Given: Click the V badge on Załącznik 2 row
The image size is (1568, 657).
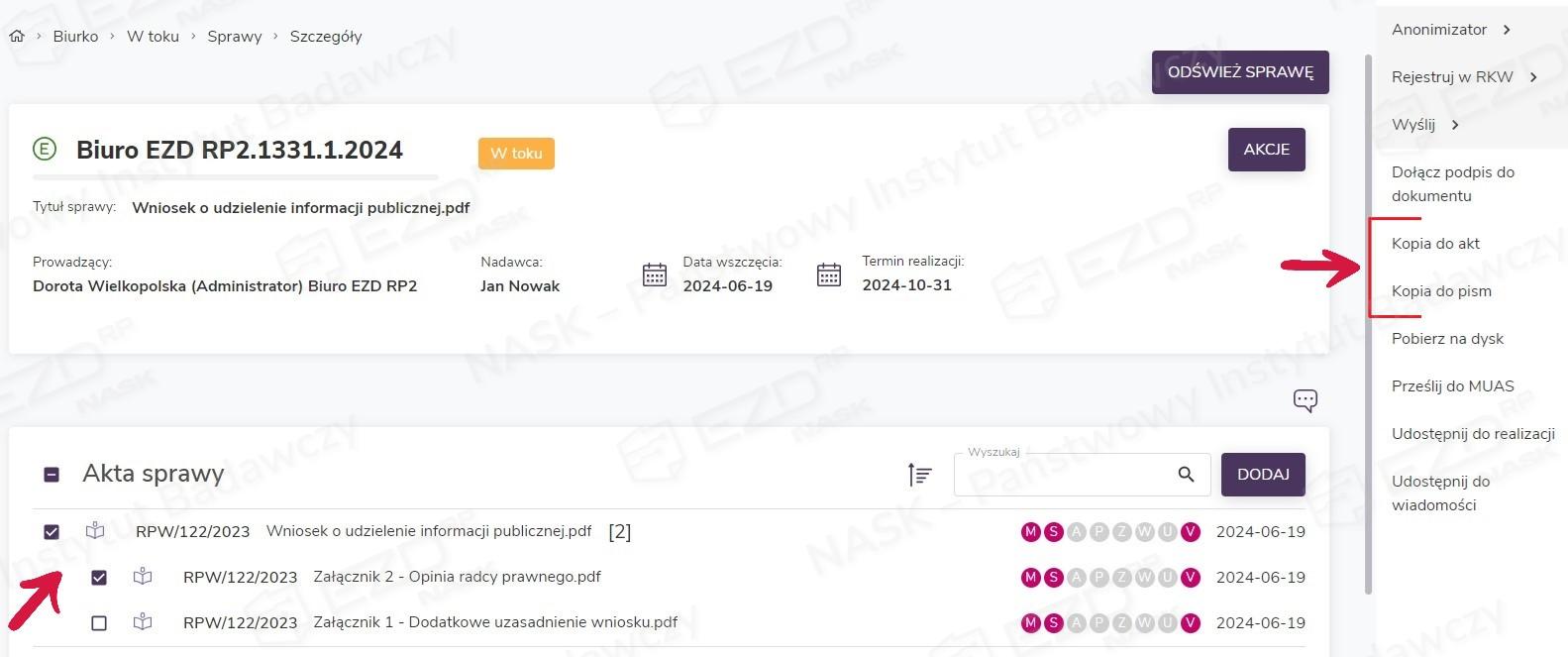Looking at the screenshot, I should (x=1191, y=578).
